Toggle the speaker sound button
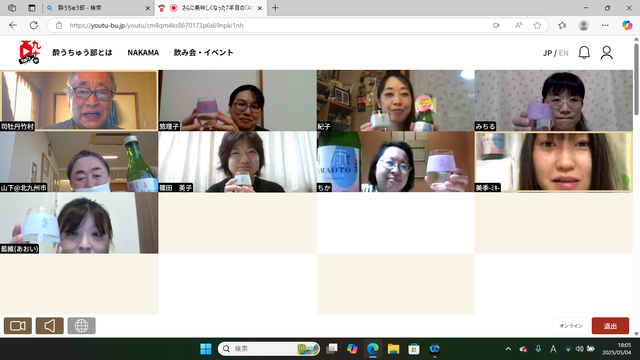 [x=49, y=326]
